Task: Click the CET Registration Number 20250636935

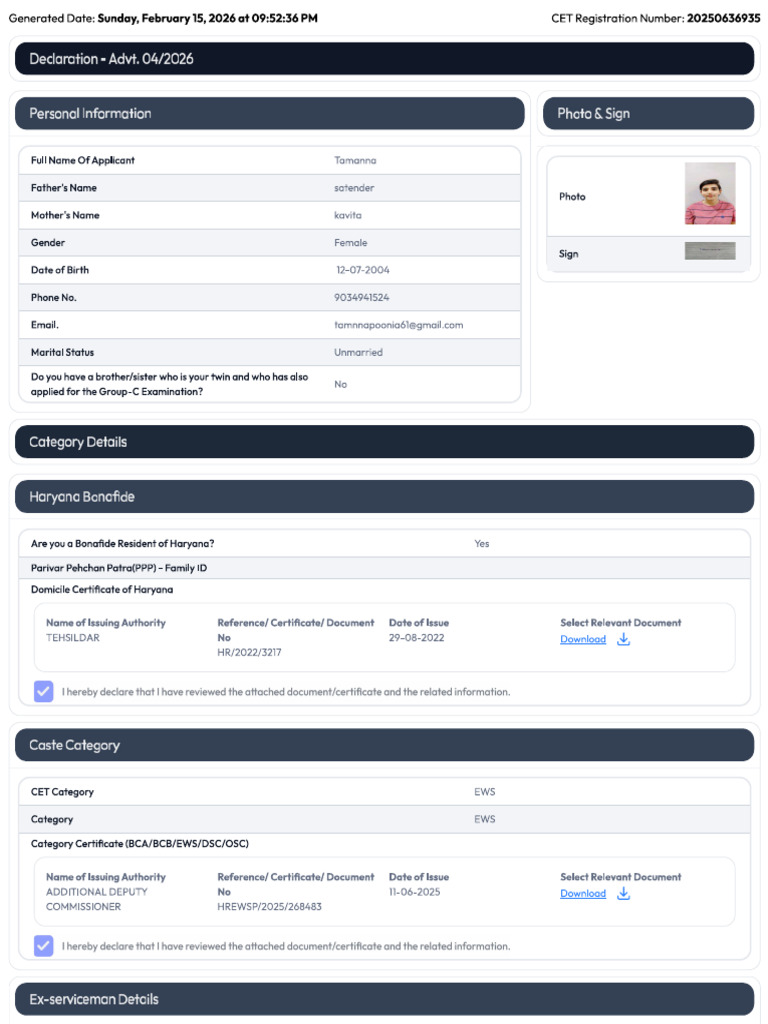Action: tap(724, 18)
